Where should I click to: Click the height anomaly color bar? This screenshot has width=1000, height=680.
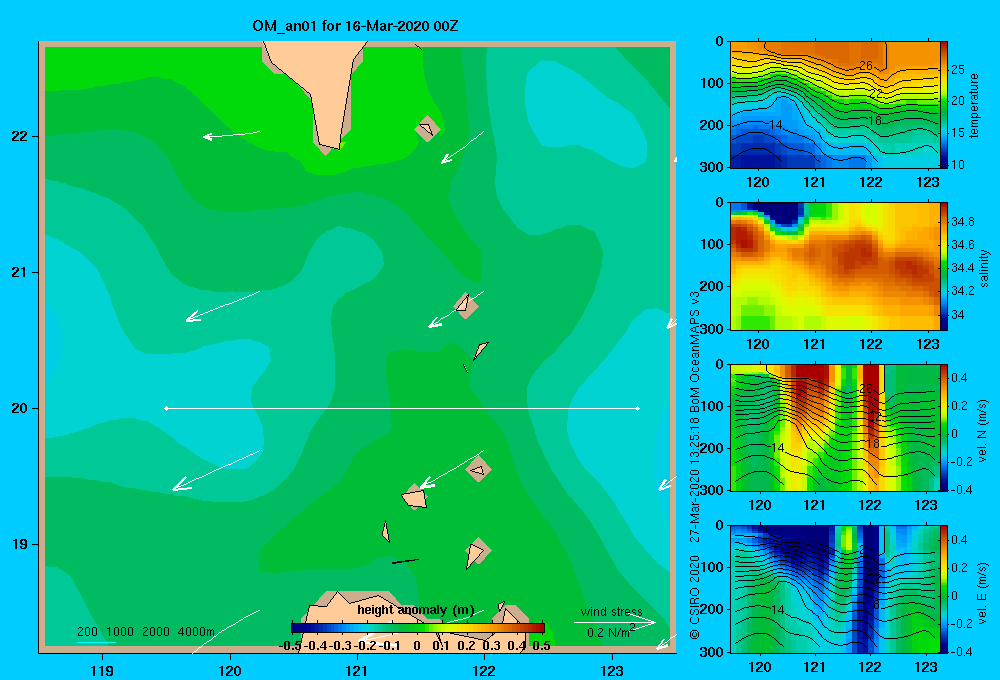coord(418,628)
